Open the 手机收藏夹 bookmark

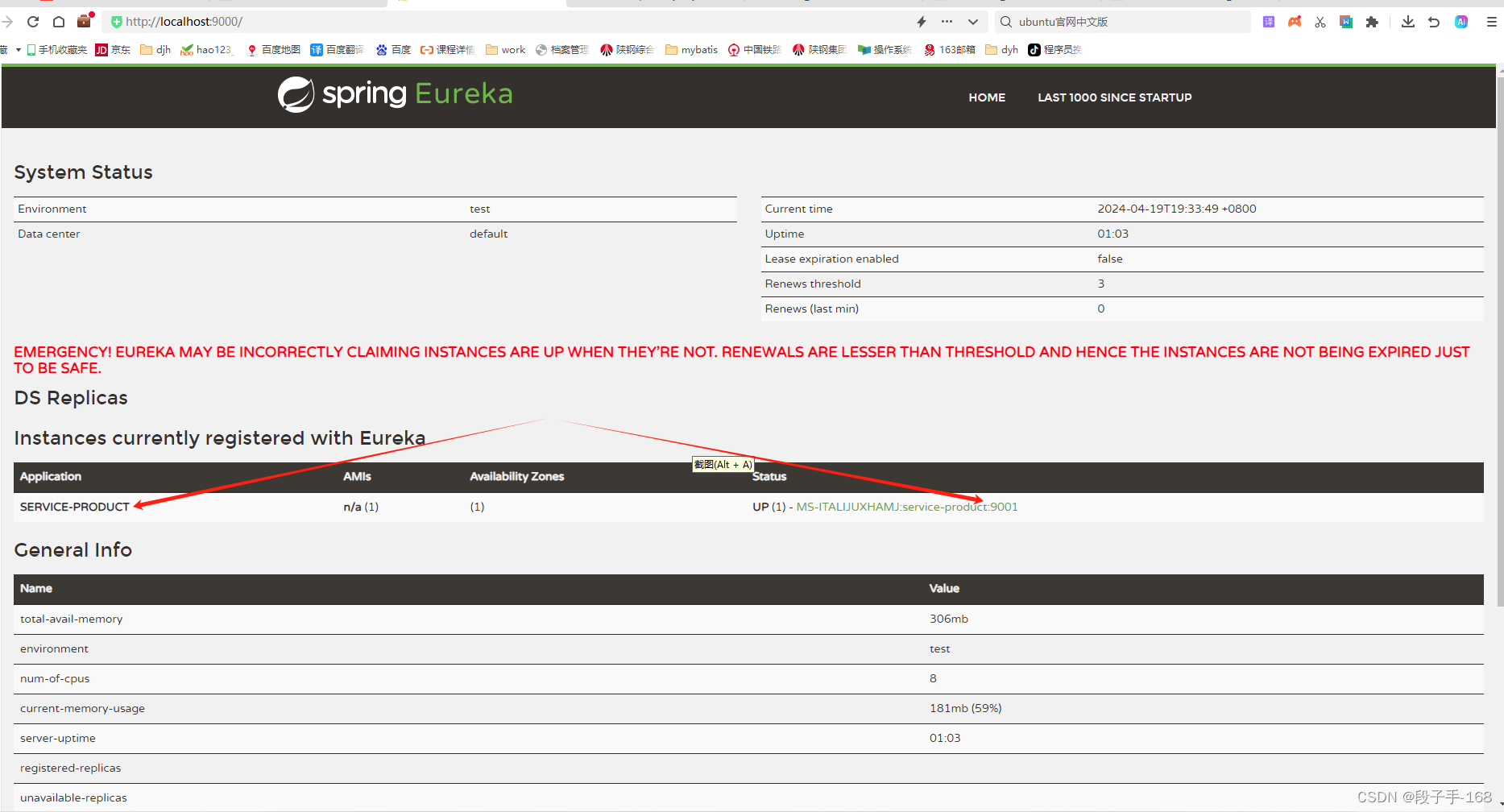click(x=57, y=50)
